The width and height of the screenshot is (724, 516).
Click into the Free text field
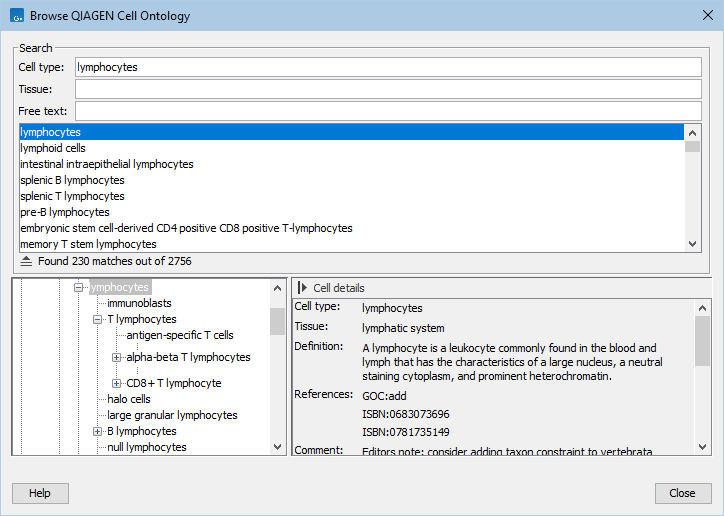(x=388, y=111)
